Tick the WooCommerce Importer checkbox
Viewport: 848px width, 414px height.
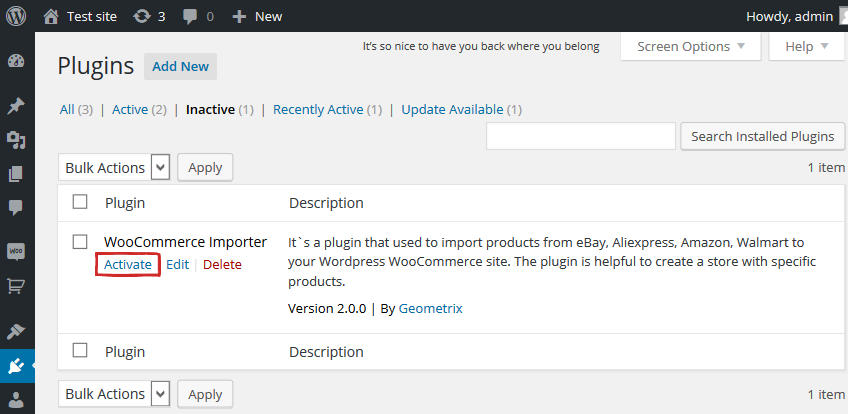coord(80,242)
